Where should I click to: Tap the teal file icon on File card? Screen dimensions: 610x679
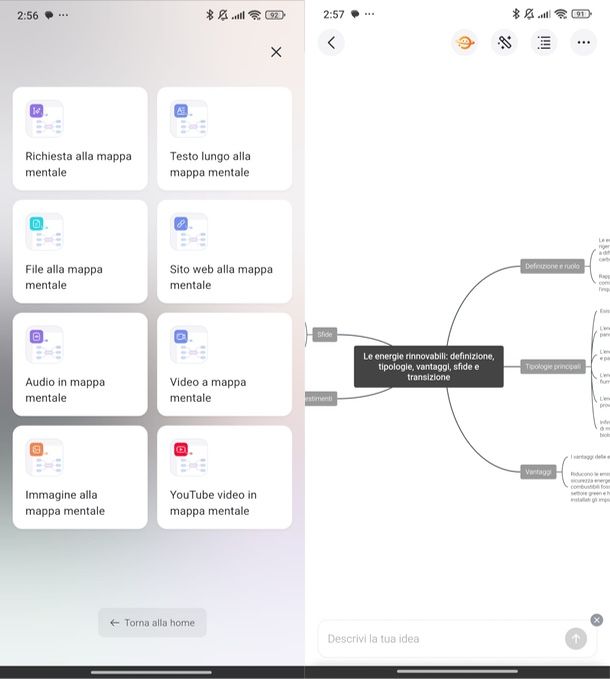(x=36, y=224)
